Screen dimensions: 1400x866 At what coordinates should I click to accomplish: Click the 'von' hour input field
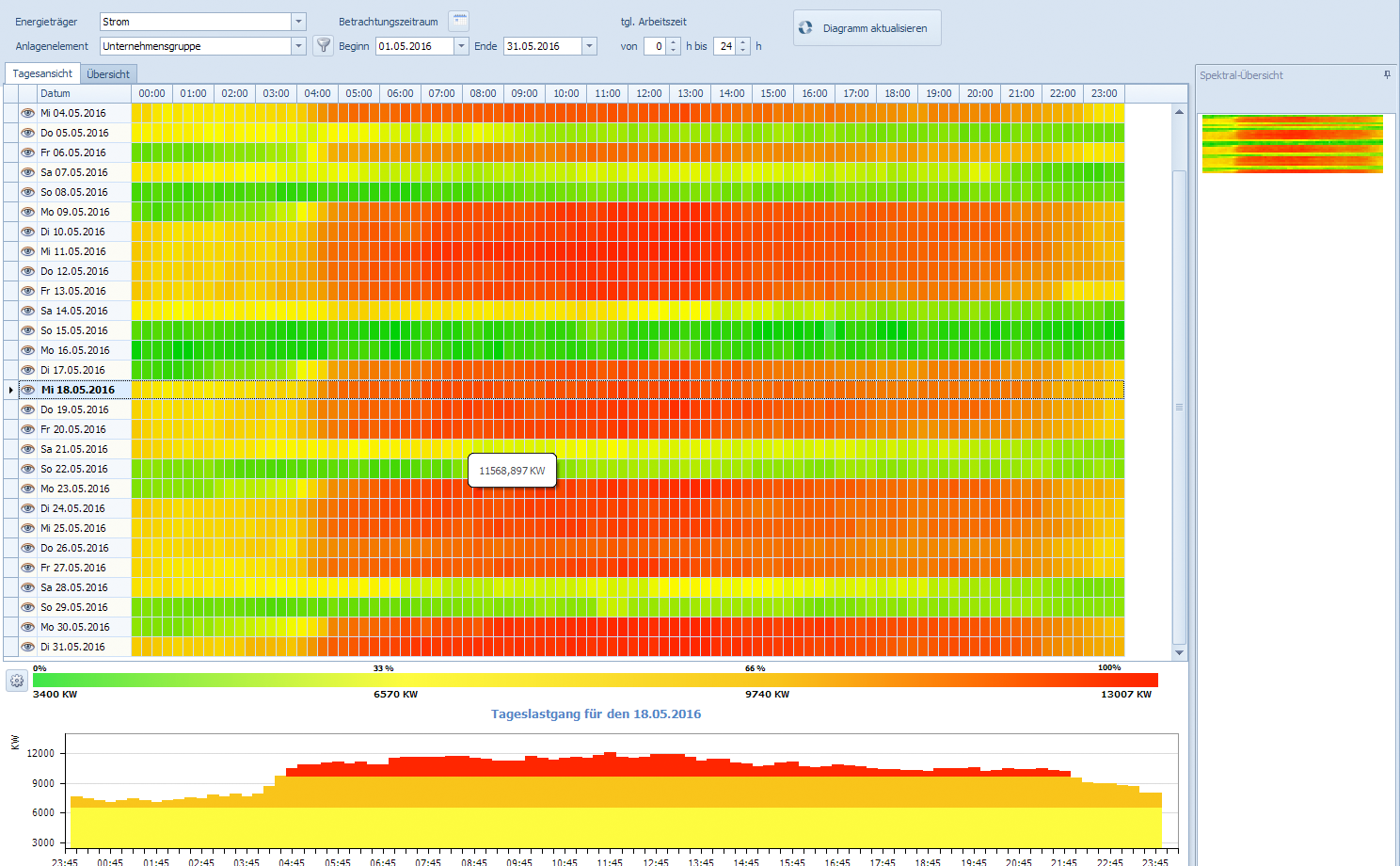[x=656, y=46]
